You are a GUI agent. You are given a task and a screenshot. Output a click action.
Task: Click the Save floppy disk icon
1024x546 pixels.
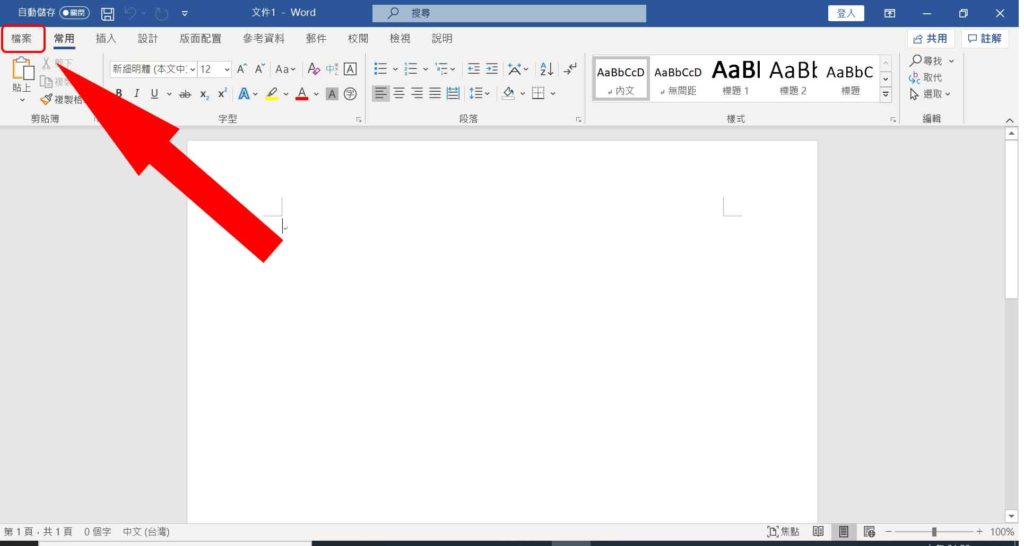(x=108, y=13)
